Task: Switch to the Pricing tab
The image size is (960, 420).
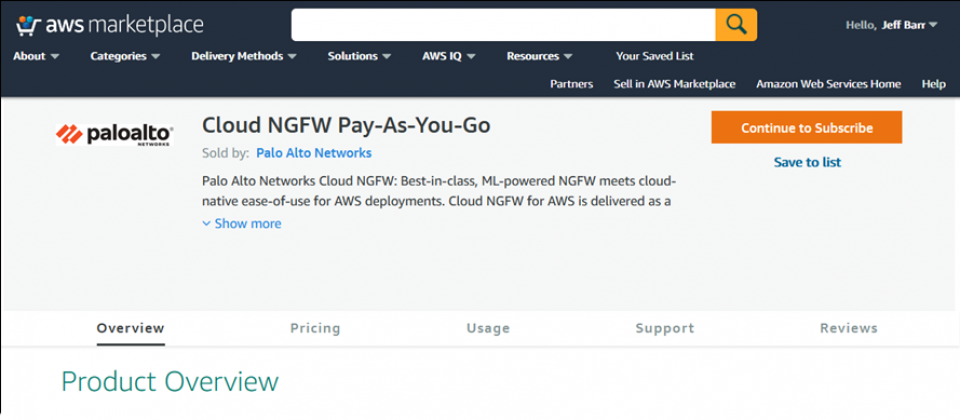Action: 315,329
